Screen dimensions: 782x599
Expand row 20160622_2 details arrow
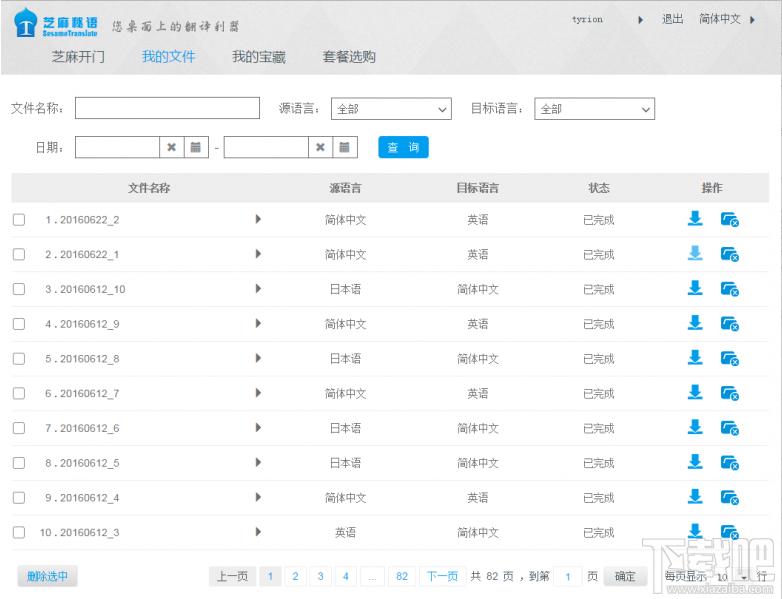click(258, 219)
